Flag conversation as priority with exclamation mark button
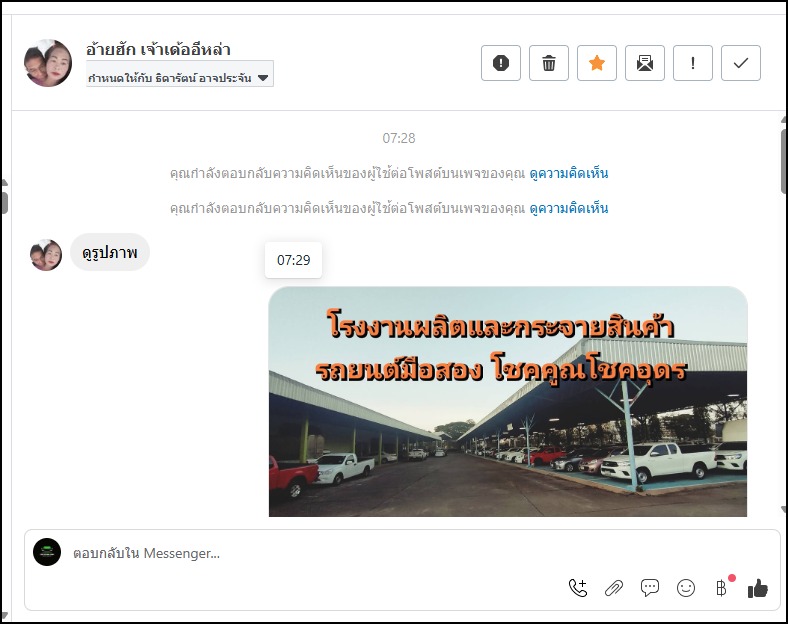788x624 pixels. 693,63
